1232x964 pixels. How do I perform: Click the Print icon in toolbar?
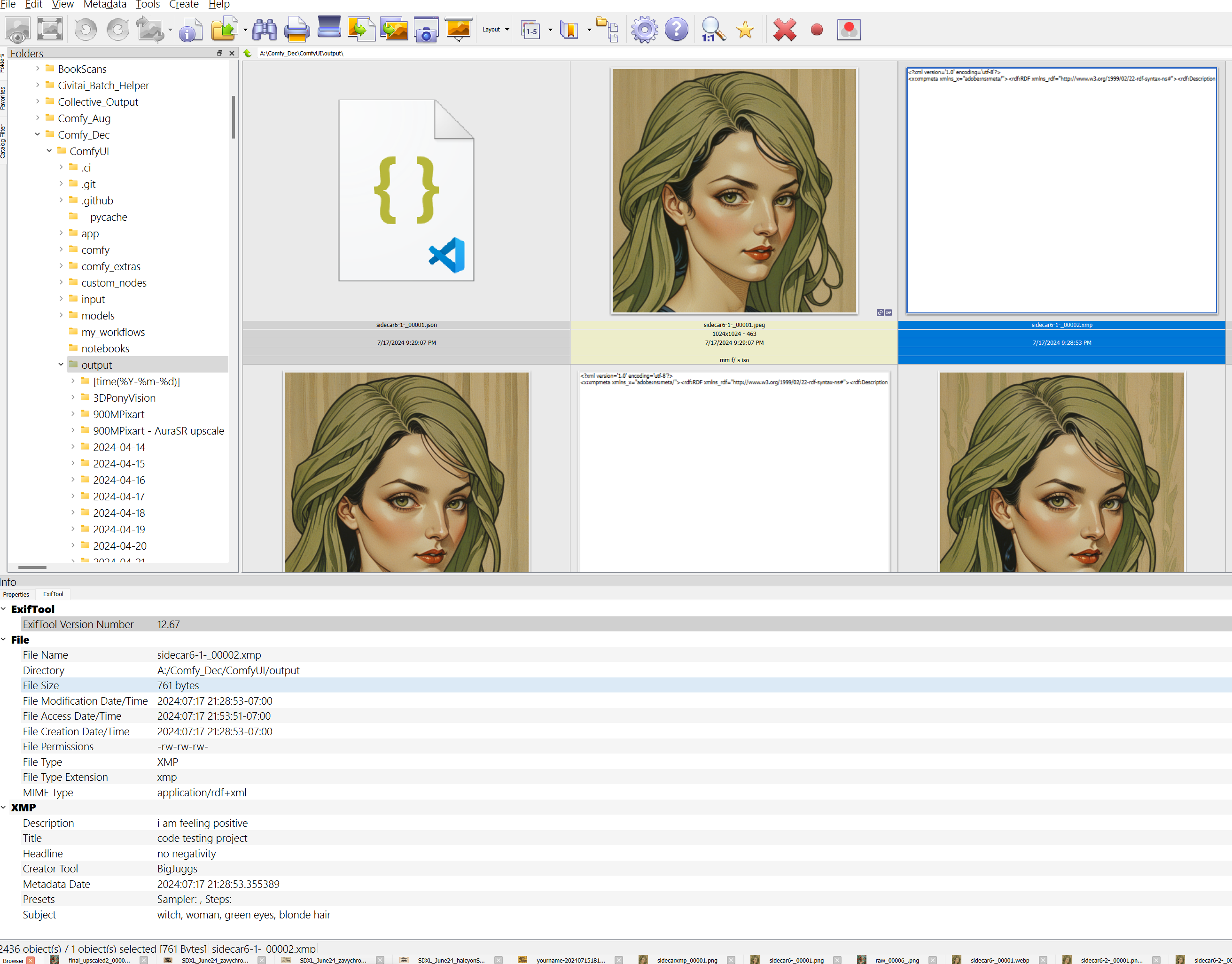point(296,29)
